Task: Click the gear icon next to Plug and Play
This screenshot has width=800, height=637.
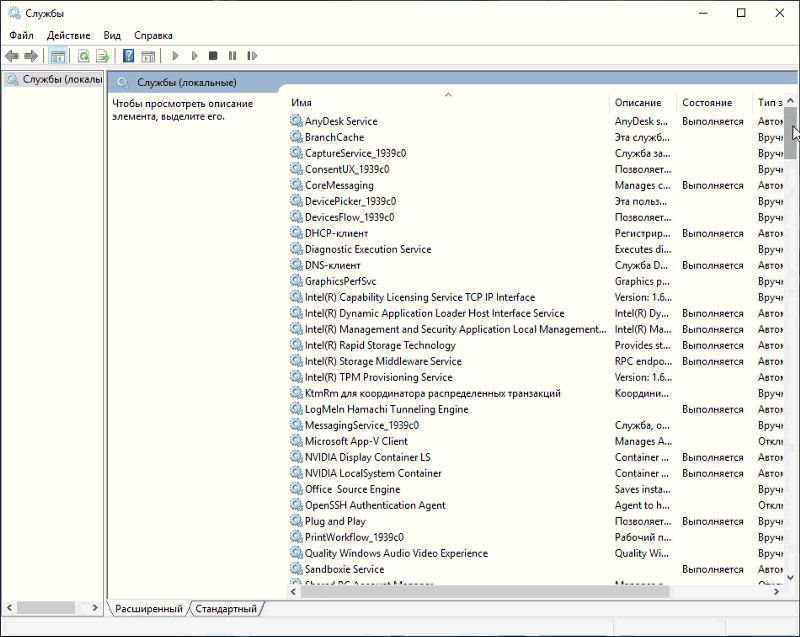Action: (296, 521)
